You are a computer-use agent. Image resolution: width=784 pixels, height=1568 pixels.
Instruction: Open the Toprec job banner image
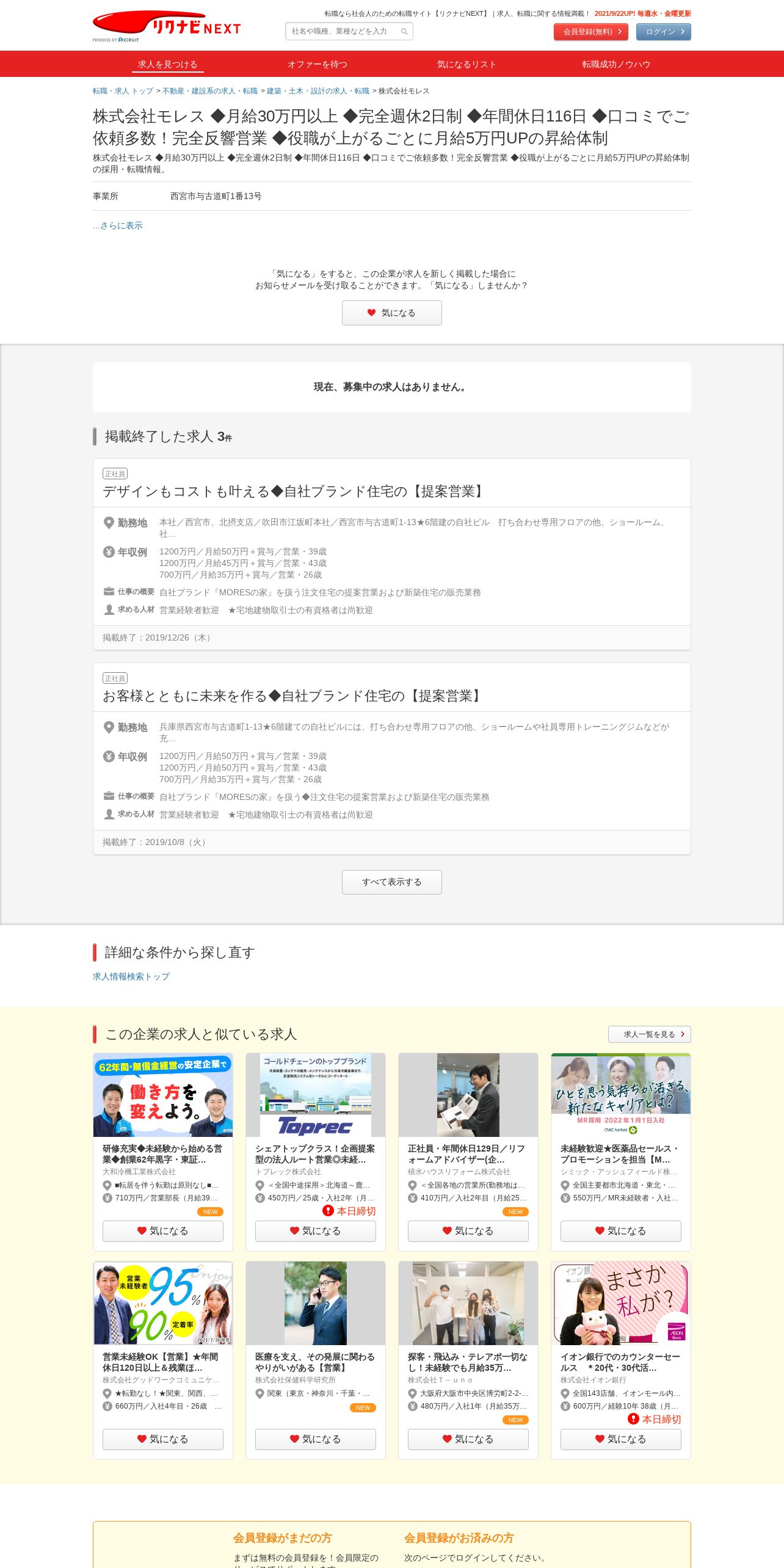pos(316,1095)
